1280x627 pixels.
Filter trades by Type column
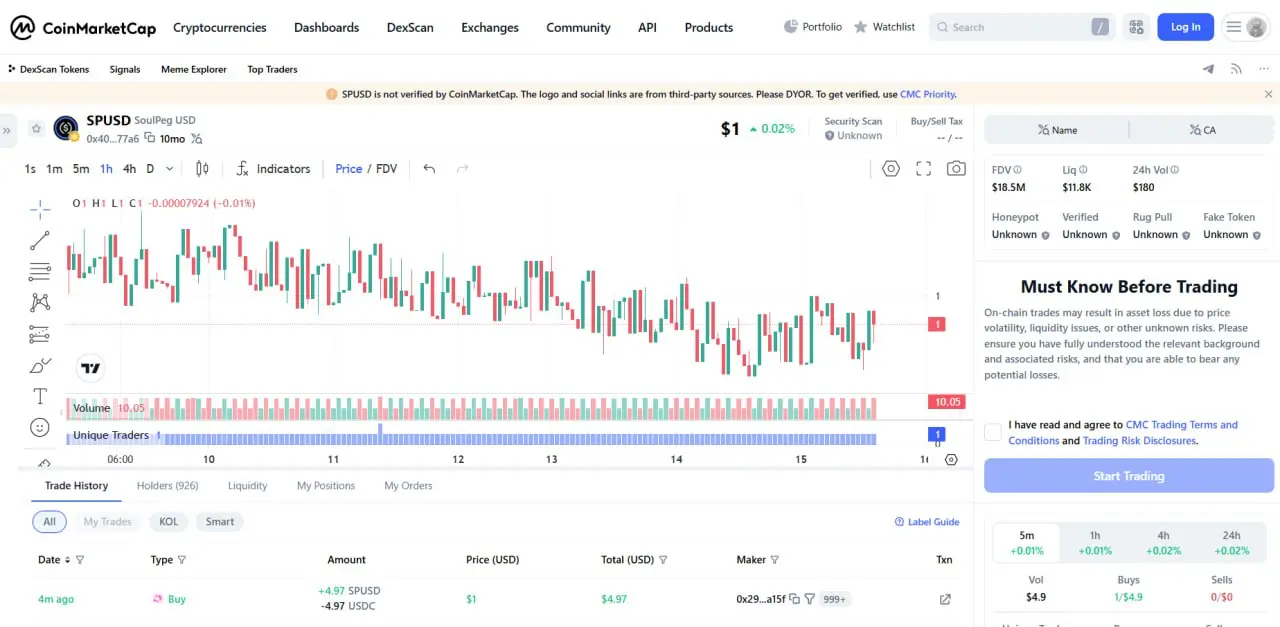[x=181, y=560]
